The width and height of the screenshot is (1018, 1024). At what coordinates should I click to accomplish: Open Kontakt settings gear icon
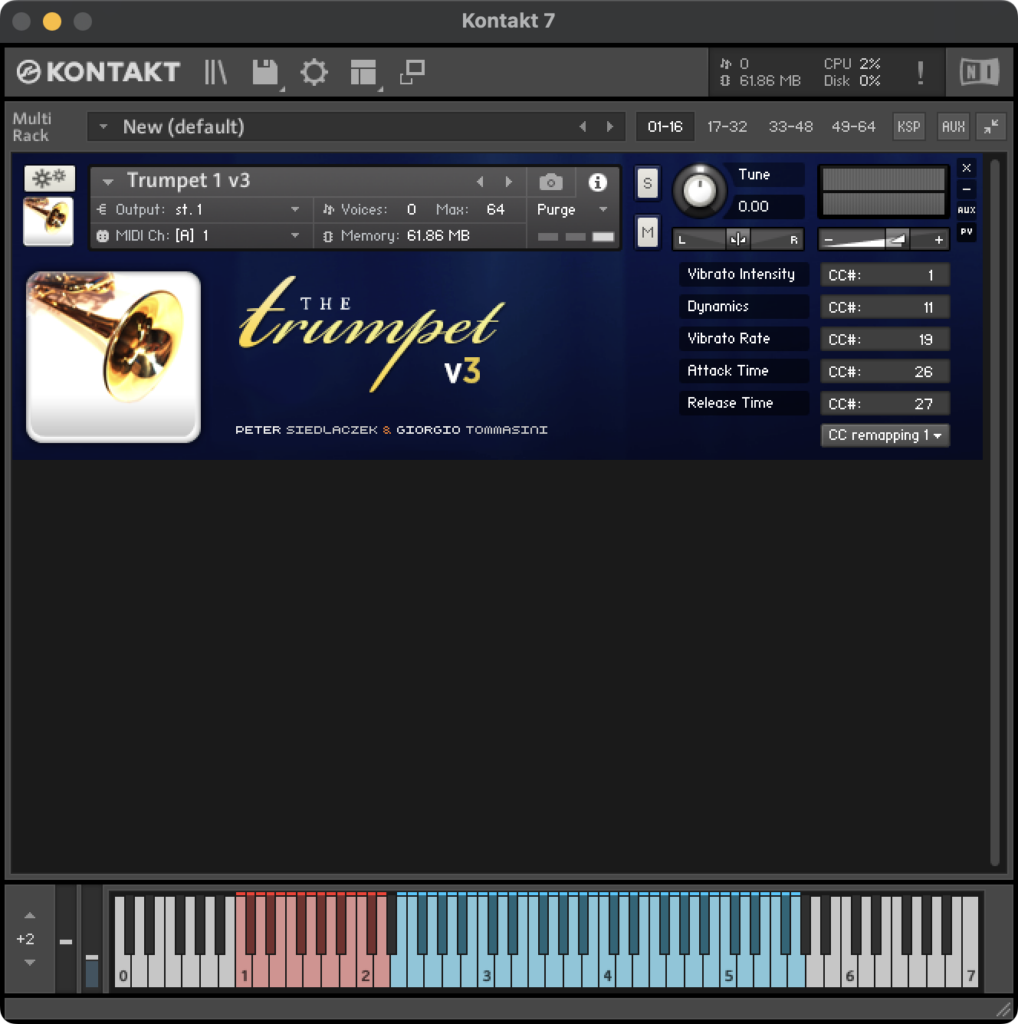314,72
